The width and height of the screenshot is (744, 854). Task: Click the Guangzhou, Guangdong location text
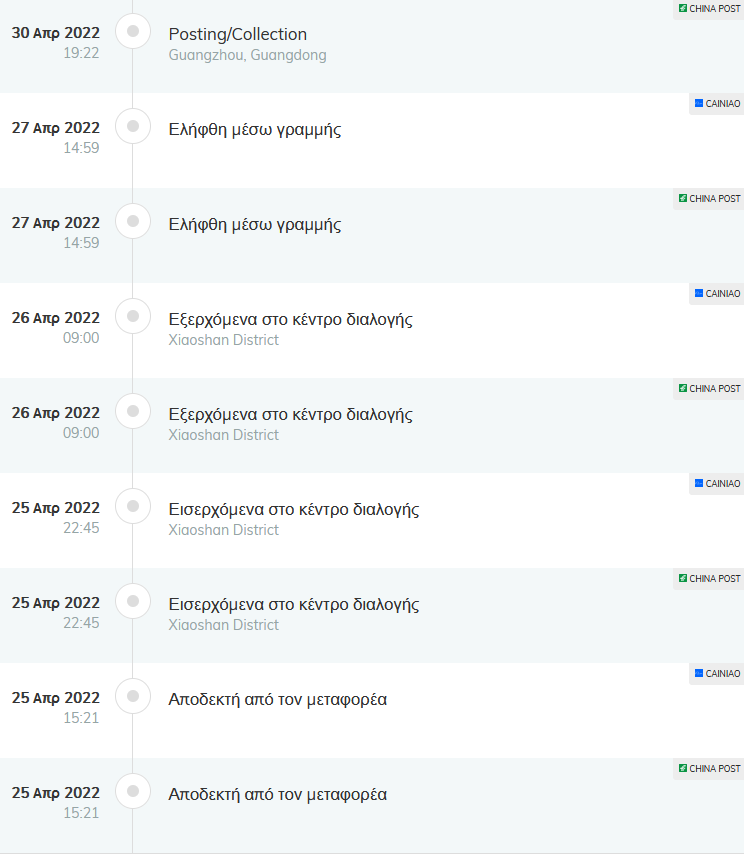247,55
